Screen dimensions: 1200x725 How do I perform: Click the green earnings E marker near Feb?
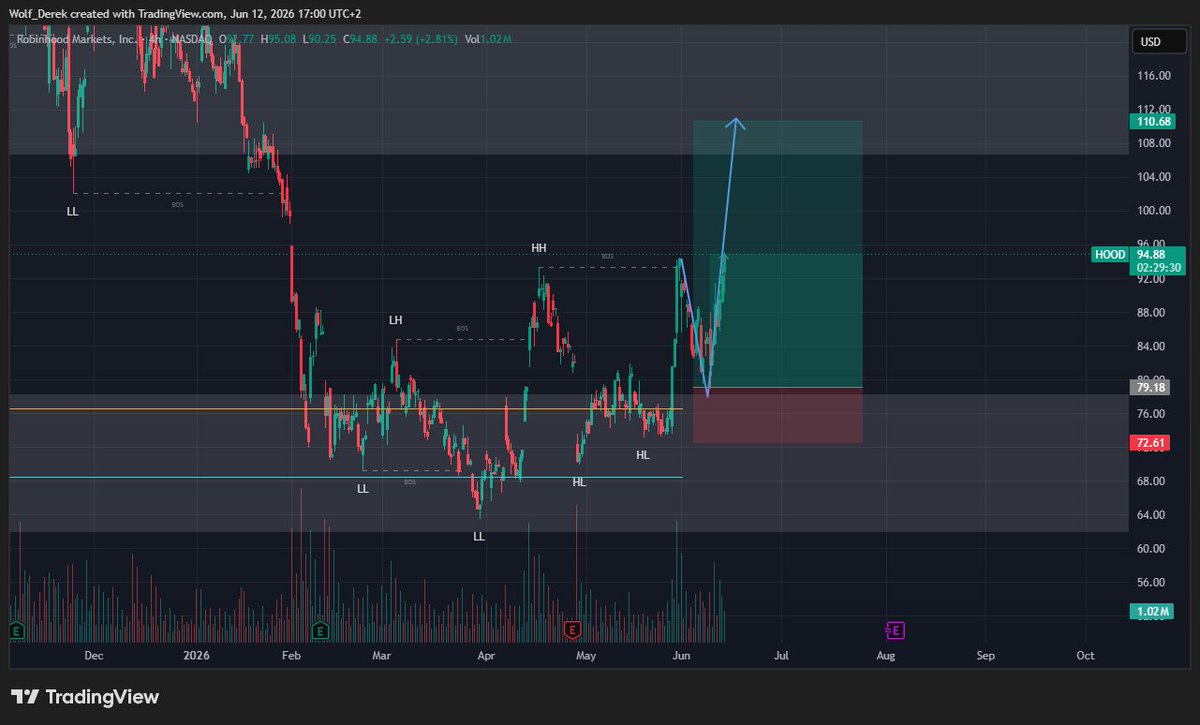(x=320, y=630)
